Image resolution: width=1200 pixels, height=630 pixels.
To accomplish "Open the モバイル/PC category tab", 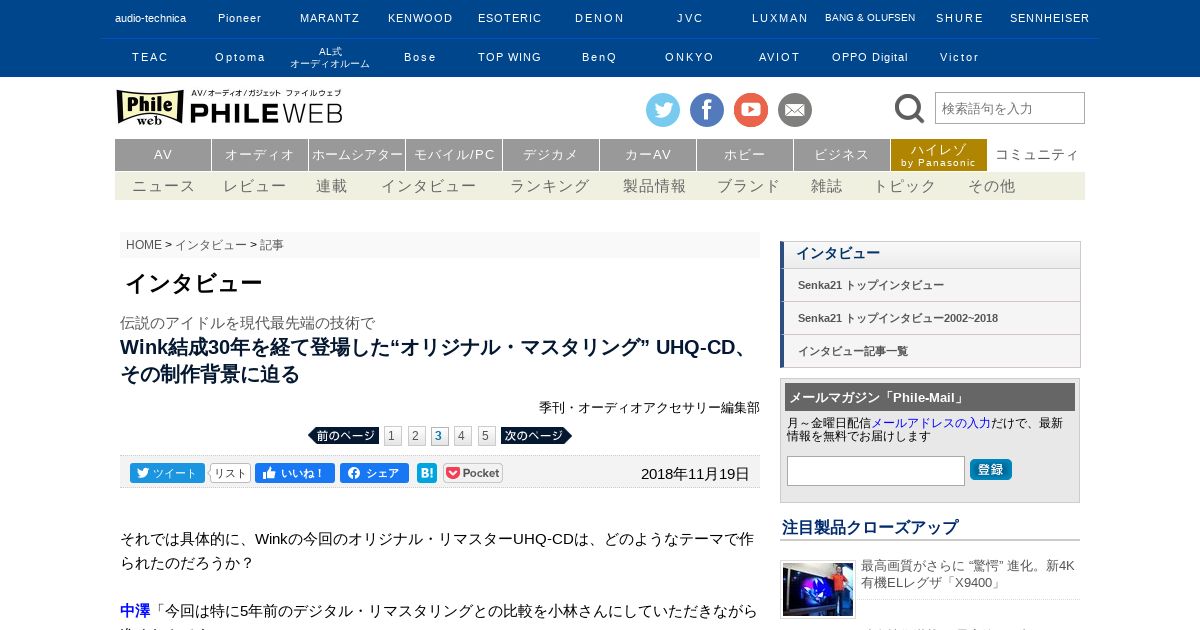I will click(454, 155).
